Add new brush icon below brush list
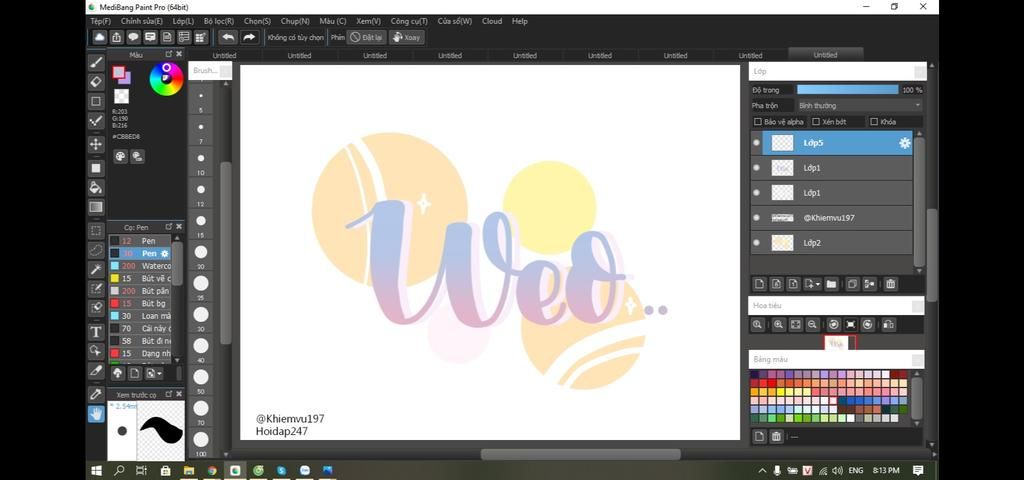 (x=135, y=373)
